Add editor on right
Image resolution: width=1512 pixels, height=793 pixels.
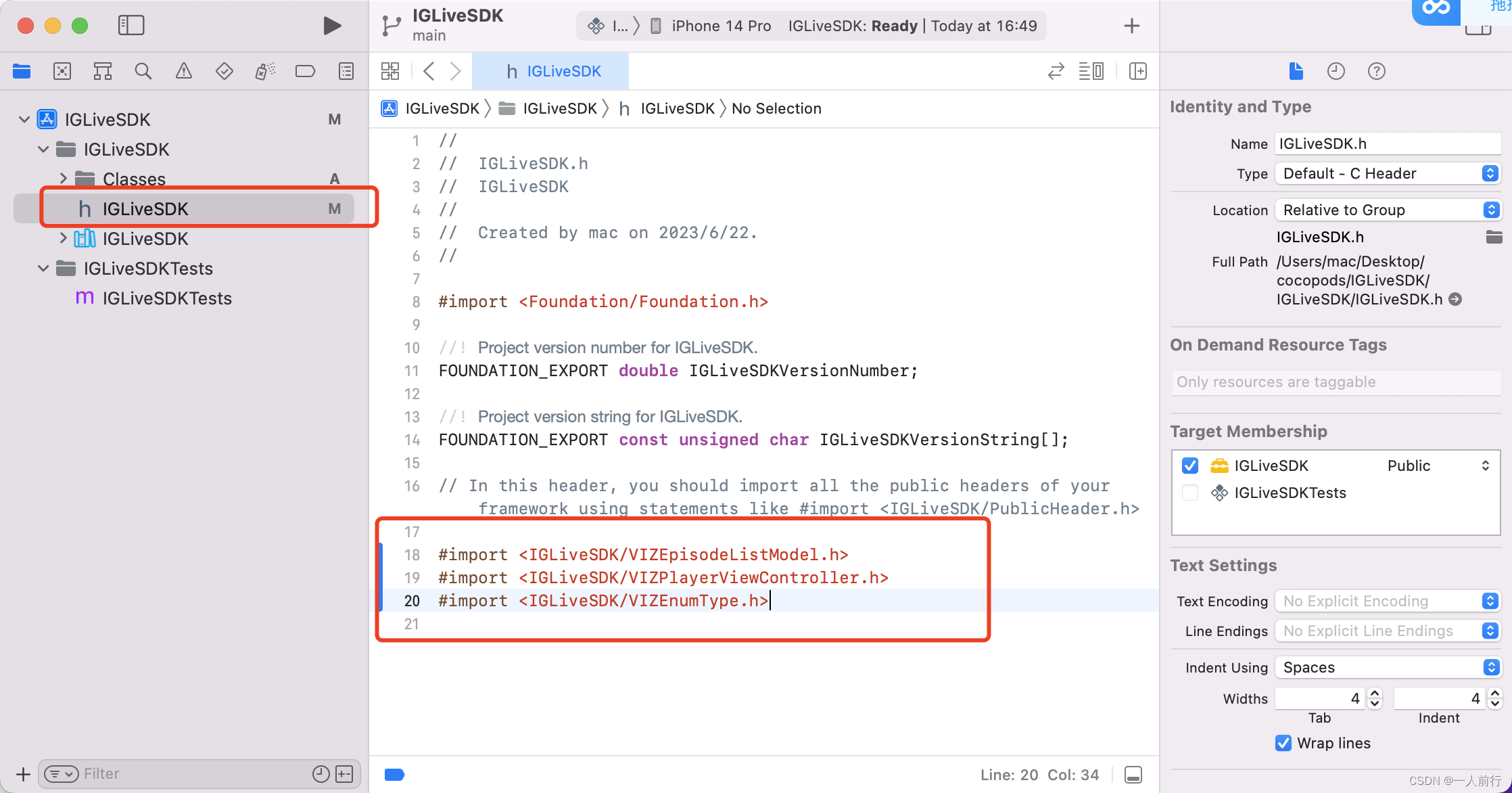click(x=1138, y=71)
